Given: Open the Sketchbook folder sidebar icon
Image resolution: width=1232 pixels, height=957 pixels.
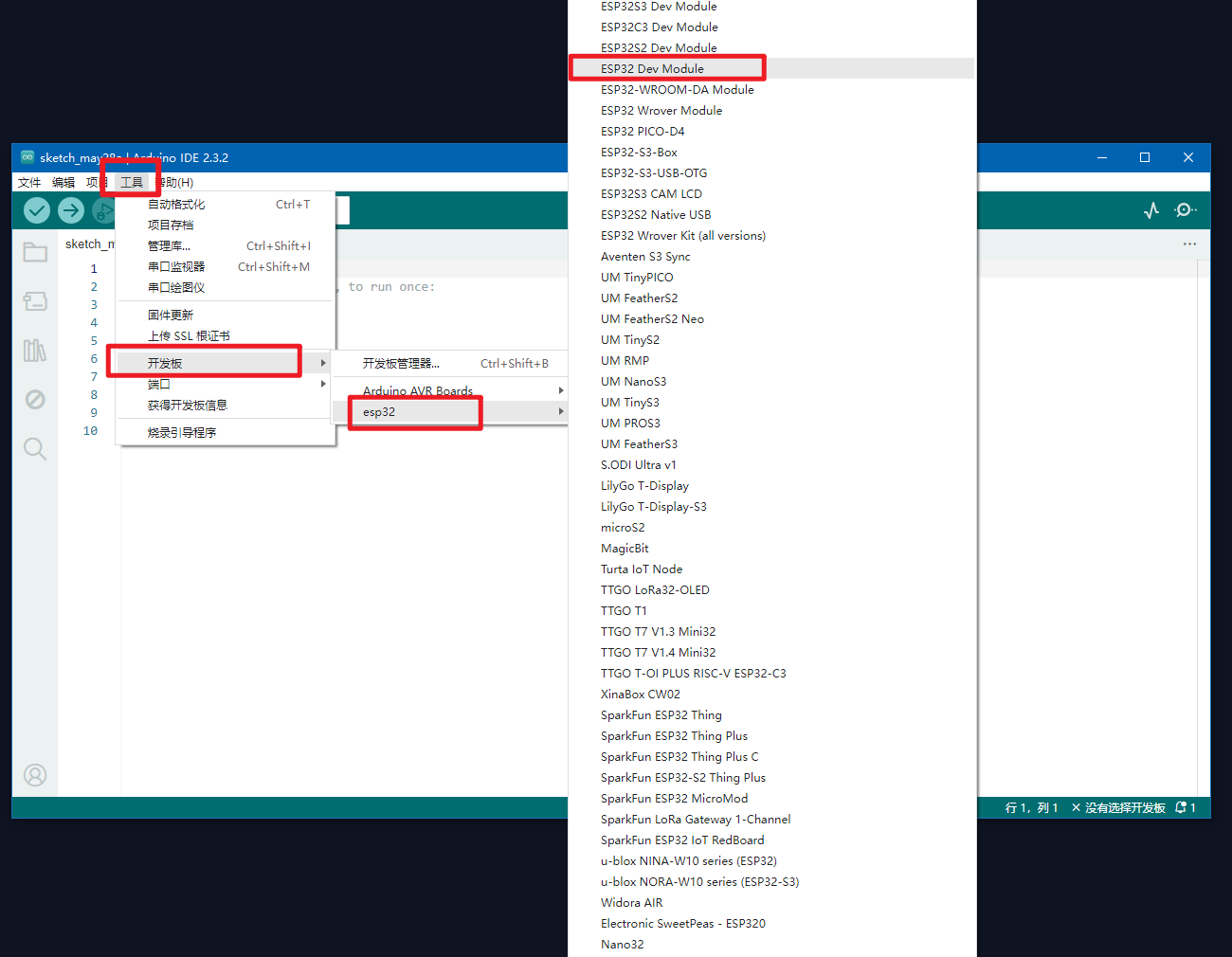Looking at the screenshot, I should pos(35,252).
